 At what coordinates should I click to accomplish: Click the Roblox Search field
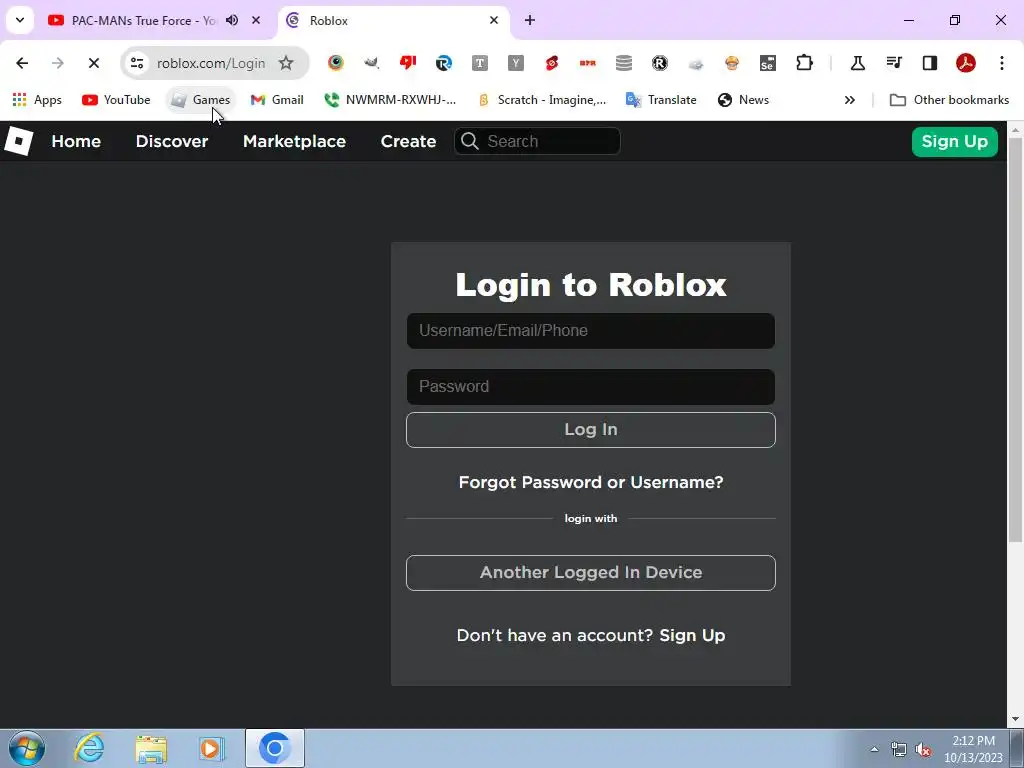click(x=537, y=141)
